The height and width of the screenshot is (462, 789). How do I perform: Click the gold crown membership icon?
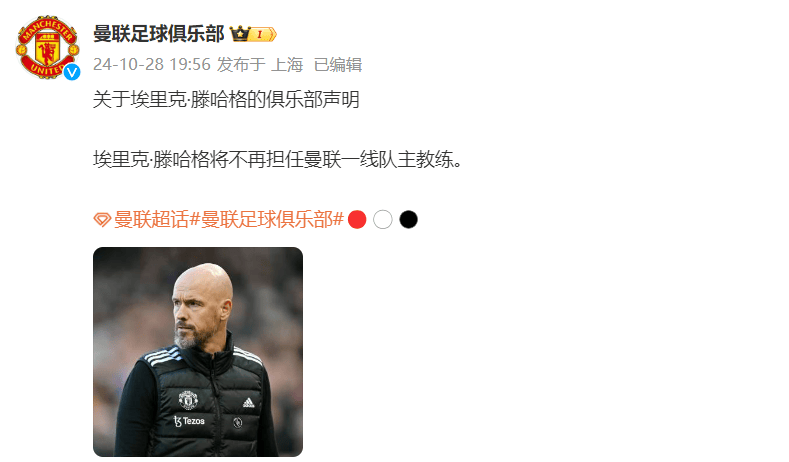tap(240, 34)
